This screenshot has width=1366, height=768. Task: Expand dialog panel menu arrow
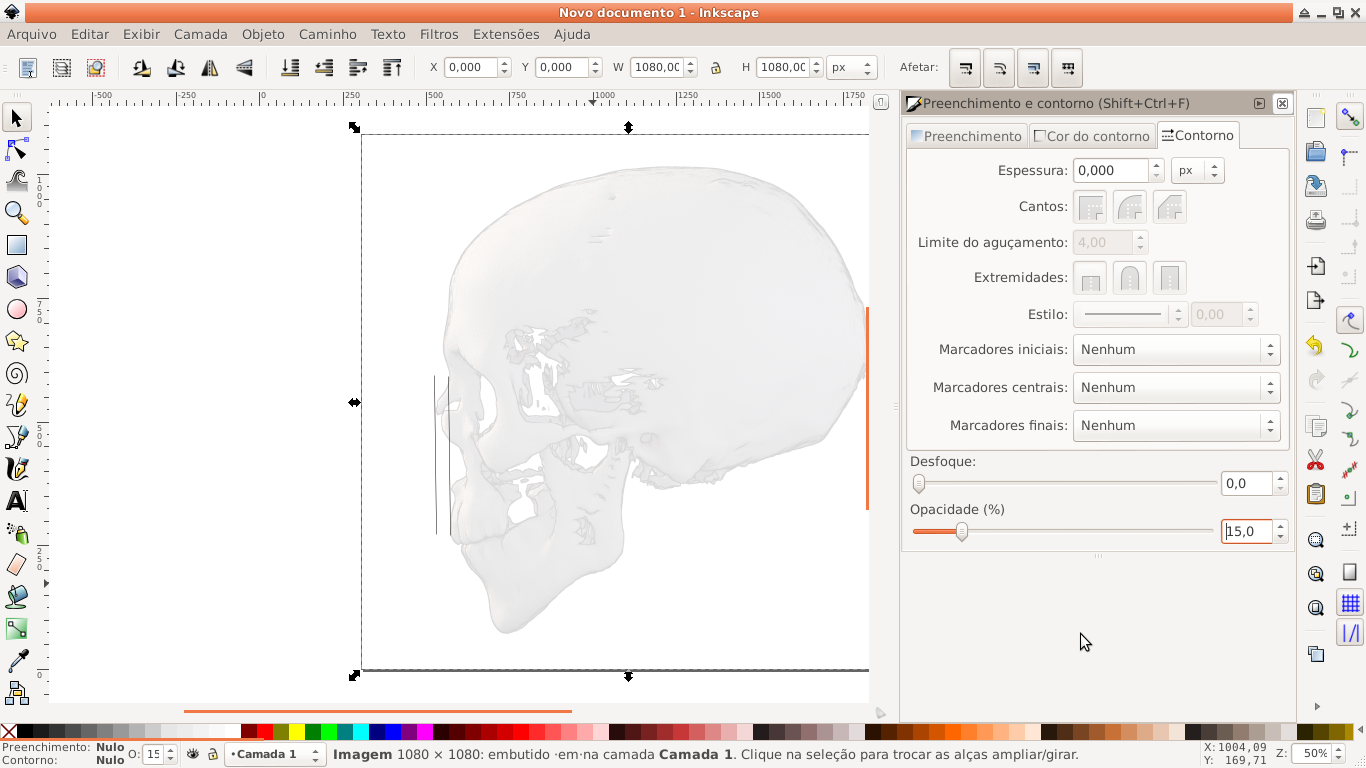pyautogui.click(x=1259, y=103)
